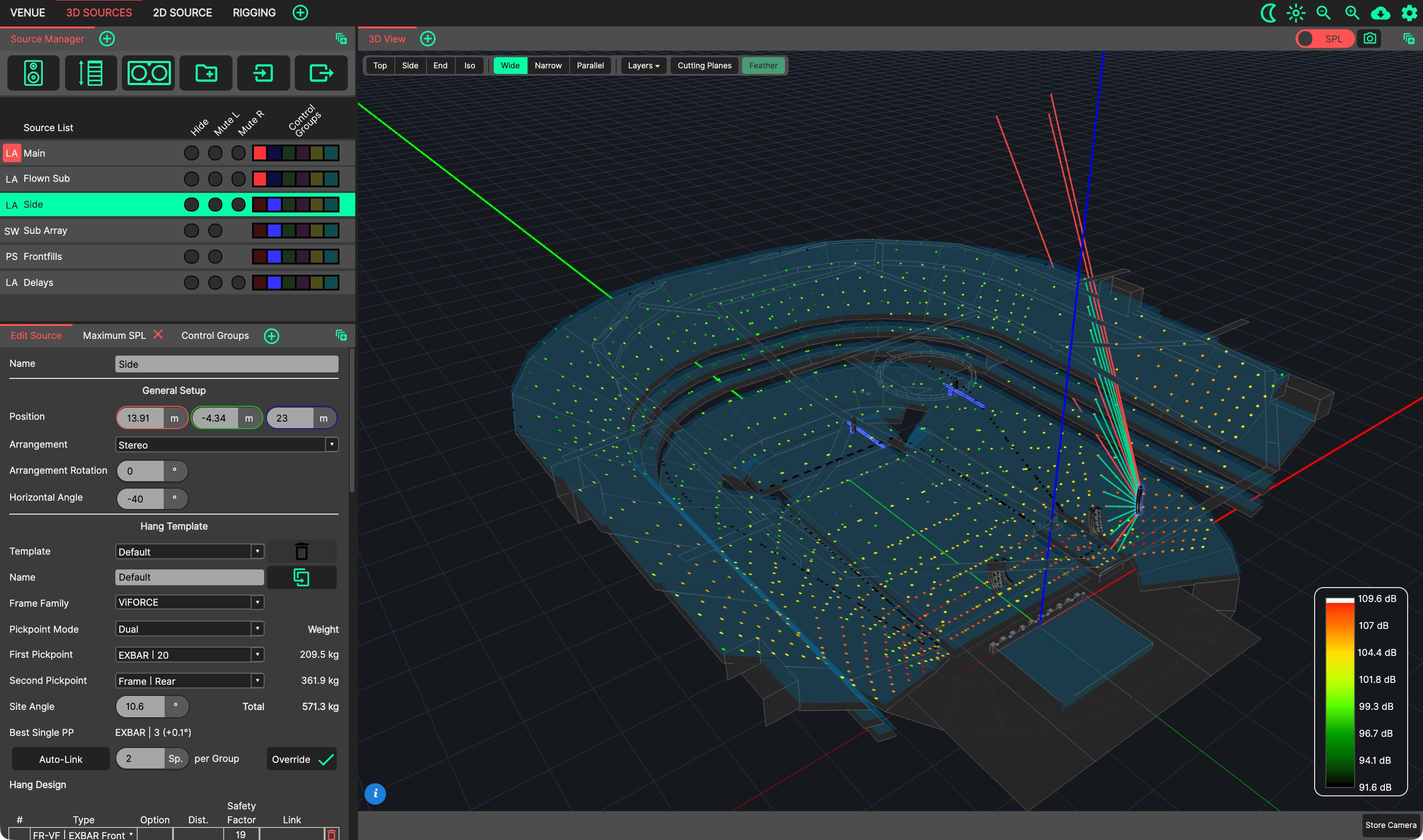Delete the hang template with trash icon

[302, 551]
